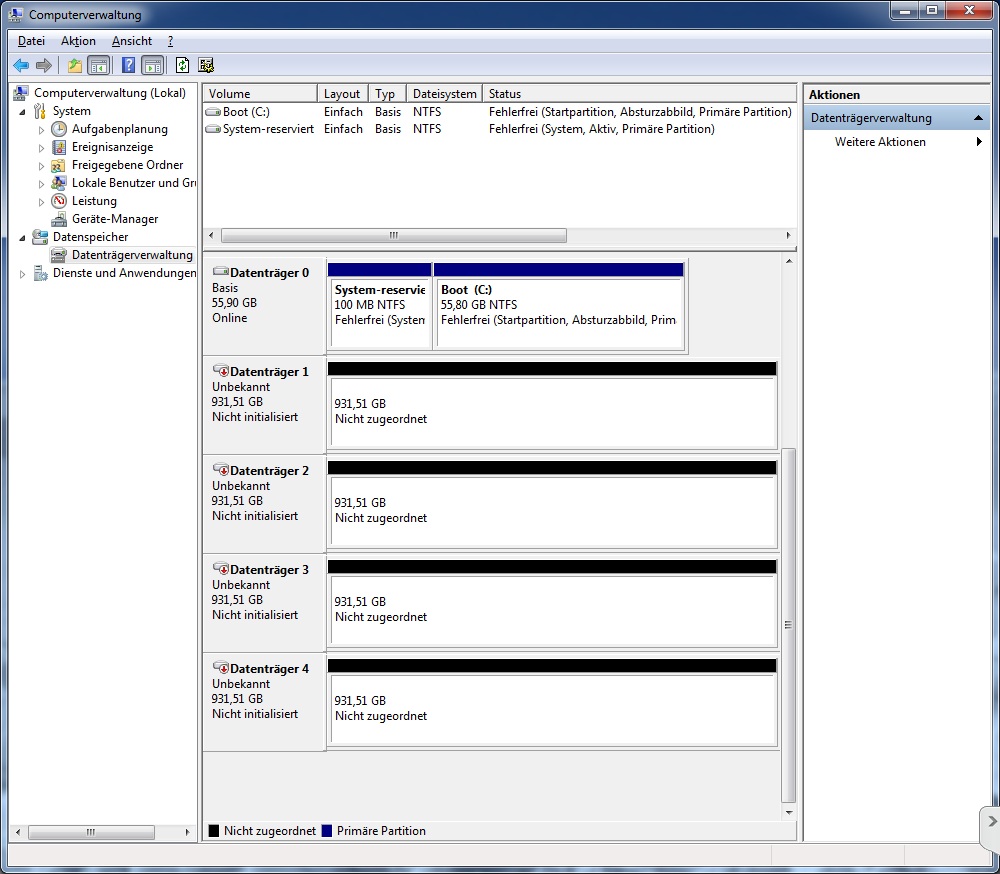
Task: Sort by the Typ column header
Action: (387, 94)
